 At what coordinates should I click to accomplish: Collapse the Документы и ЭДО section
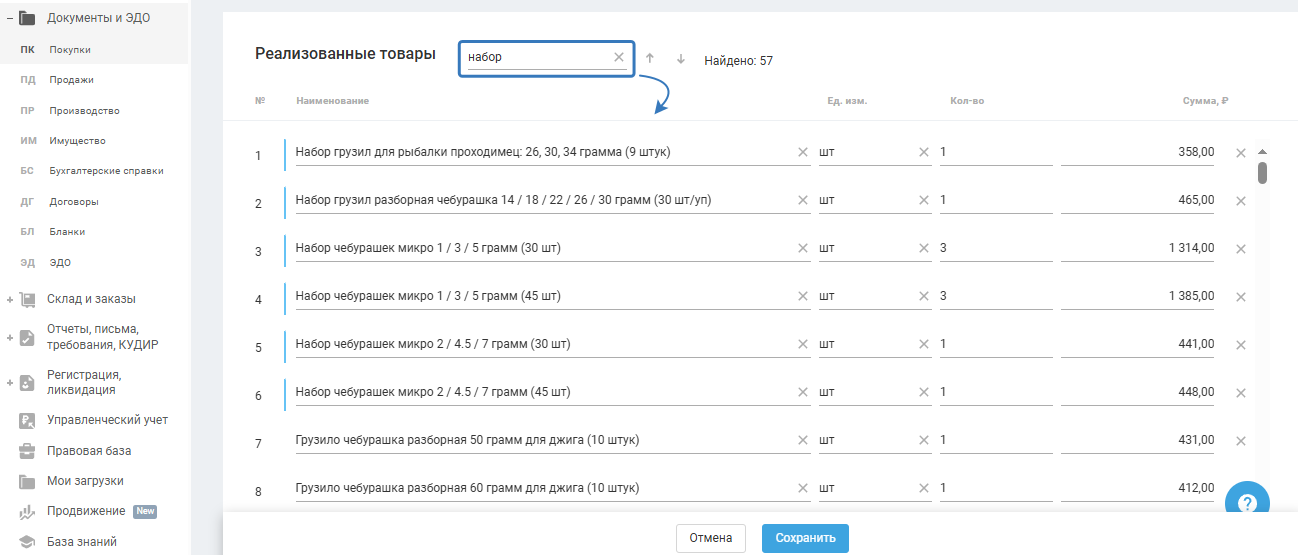pos(9,18)
